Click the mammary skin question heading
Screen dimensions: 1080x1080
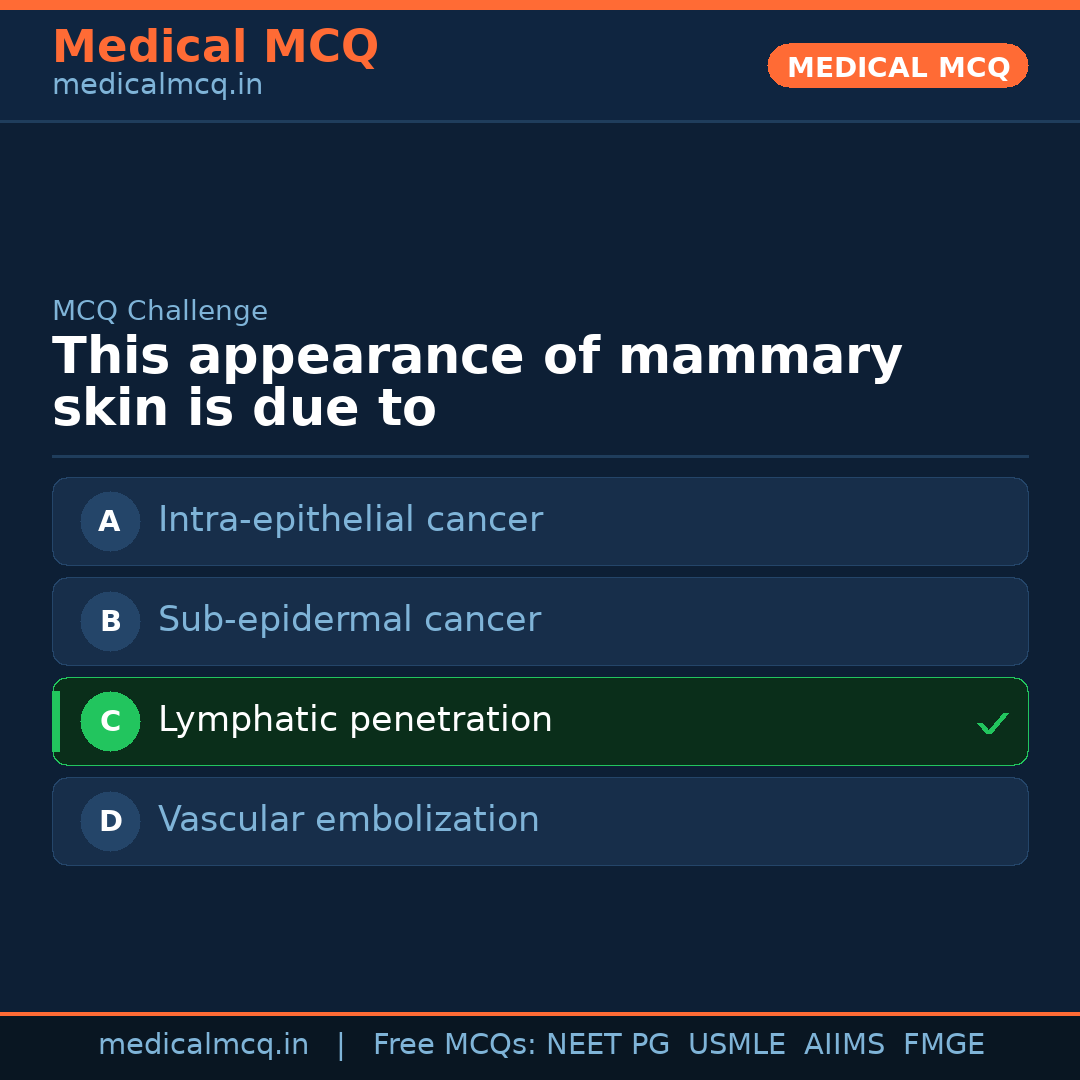477,382
